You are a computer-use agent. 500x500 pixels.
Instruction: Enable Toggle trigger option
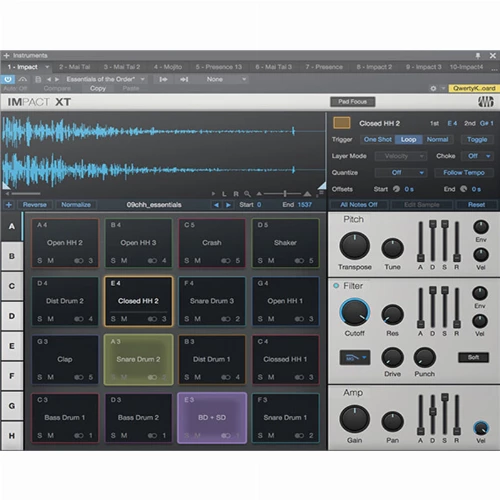click(x=477, y=139)
